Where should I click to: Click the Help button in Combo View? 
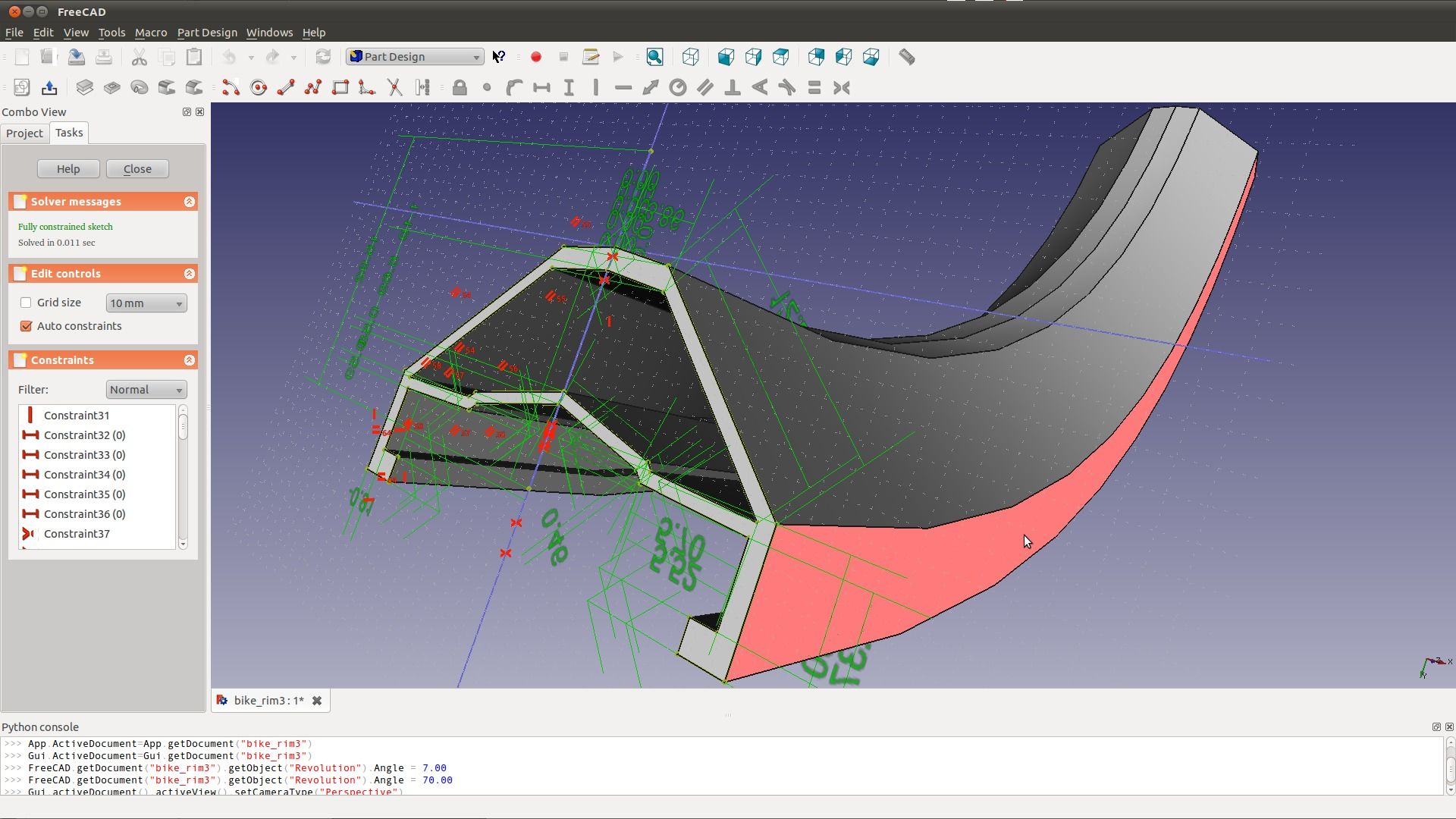pyautogui.click(x=68, y=168)
